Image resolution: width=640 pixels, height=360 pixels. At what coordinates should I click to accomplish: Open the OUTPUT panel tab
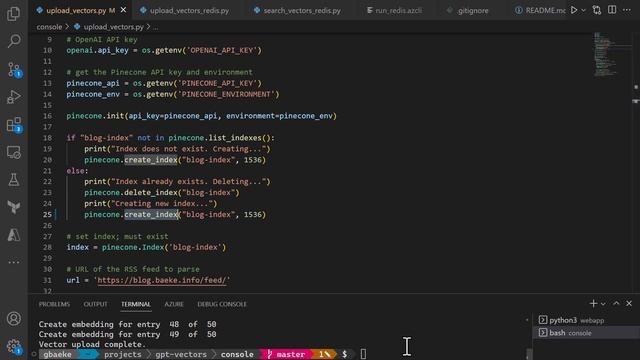tap(96, 304)
